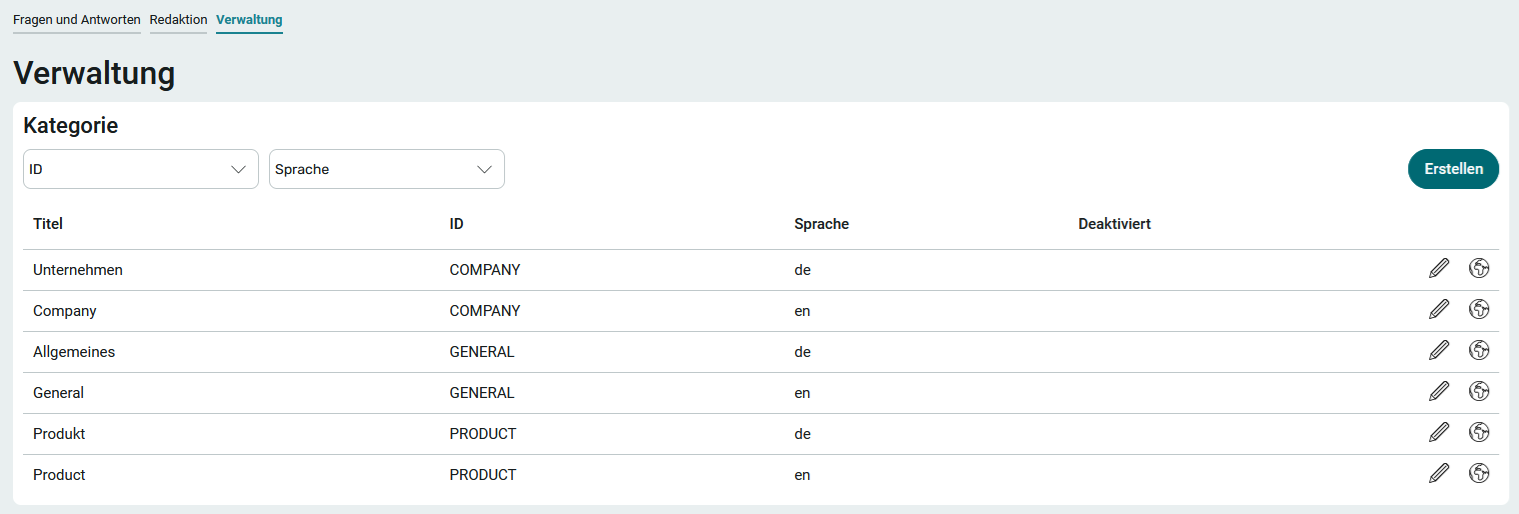Click globe icon in Unternehmen row
Viewport: 1519px width, 514px height.
click(1479, 269)
